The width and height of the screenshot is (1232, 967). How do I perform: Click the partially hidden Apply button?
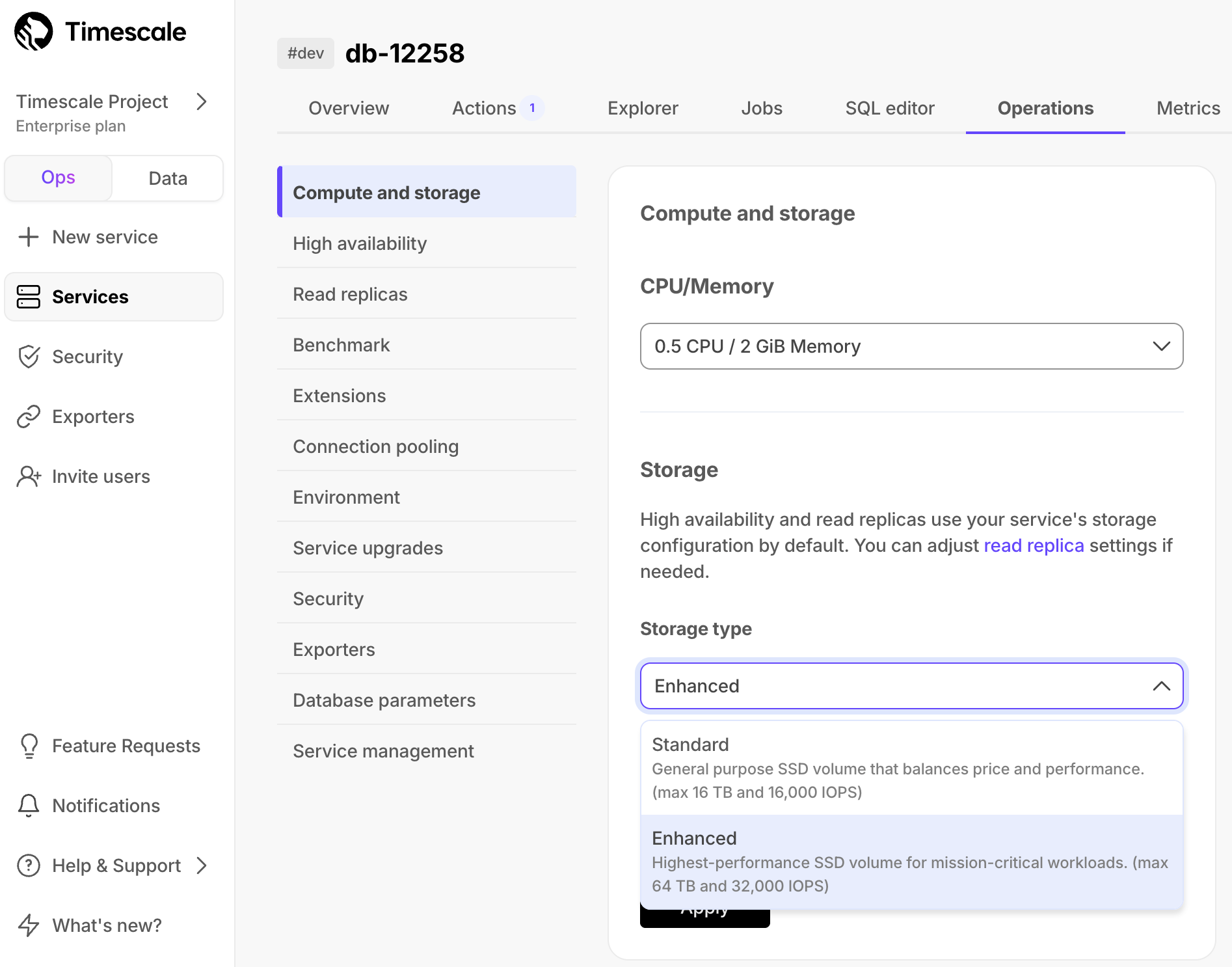point(704,918)
